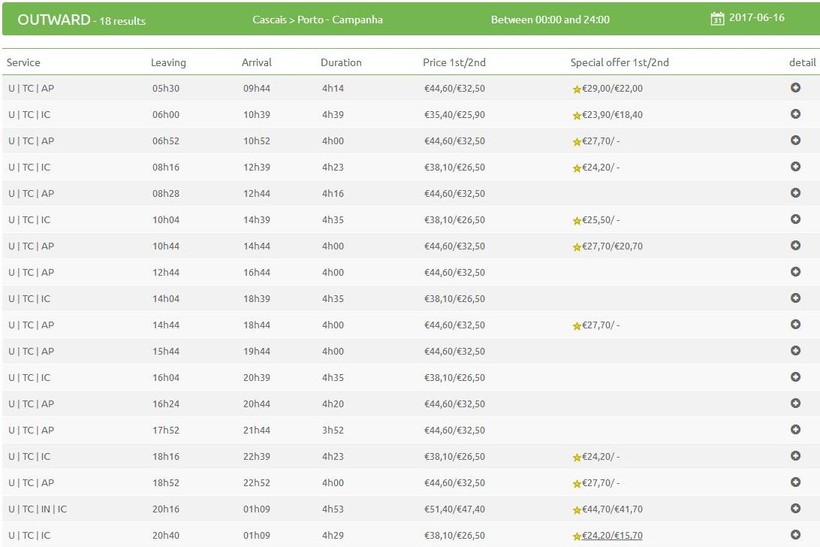Click the star icon on €29,00/€22,00 offer
Screen dimensions: 820x547
coord(577,89)
